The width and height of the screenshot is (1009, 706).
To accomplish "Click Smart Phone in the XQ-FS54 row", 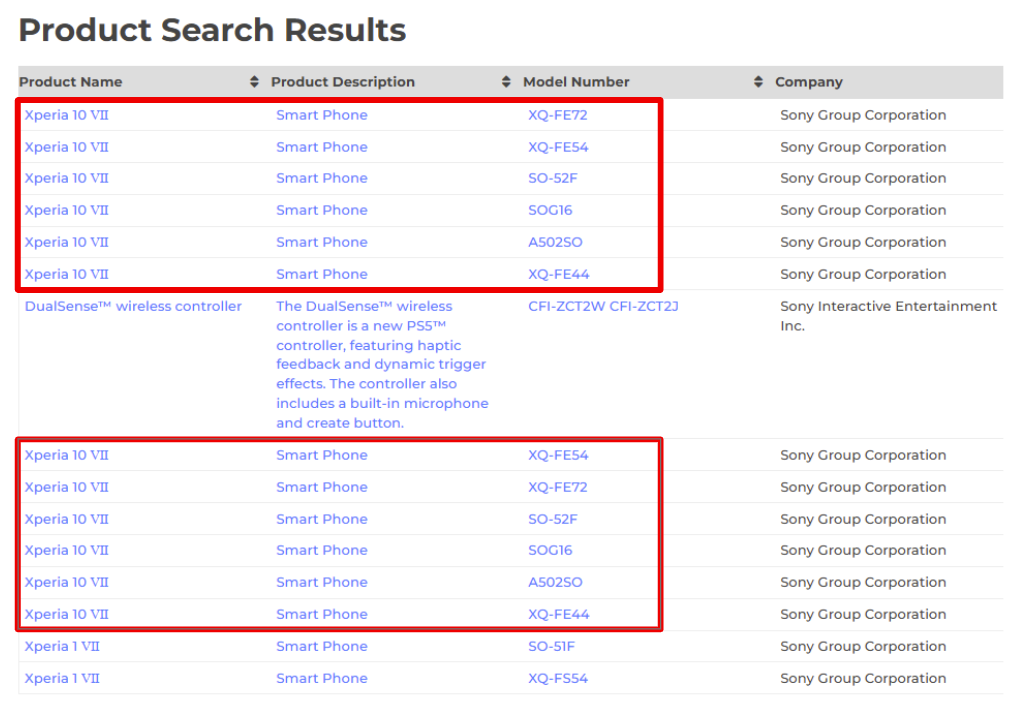I will coord(321,678).
